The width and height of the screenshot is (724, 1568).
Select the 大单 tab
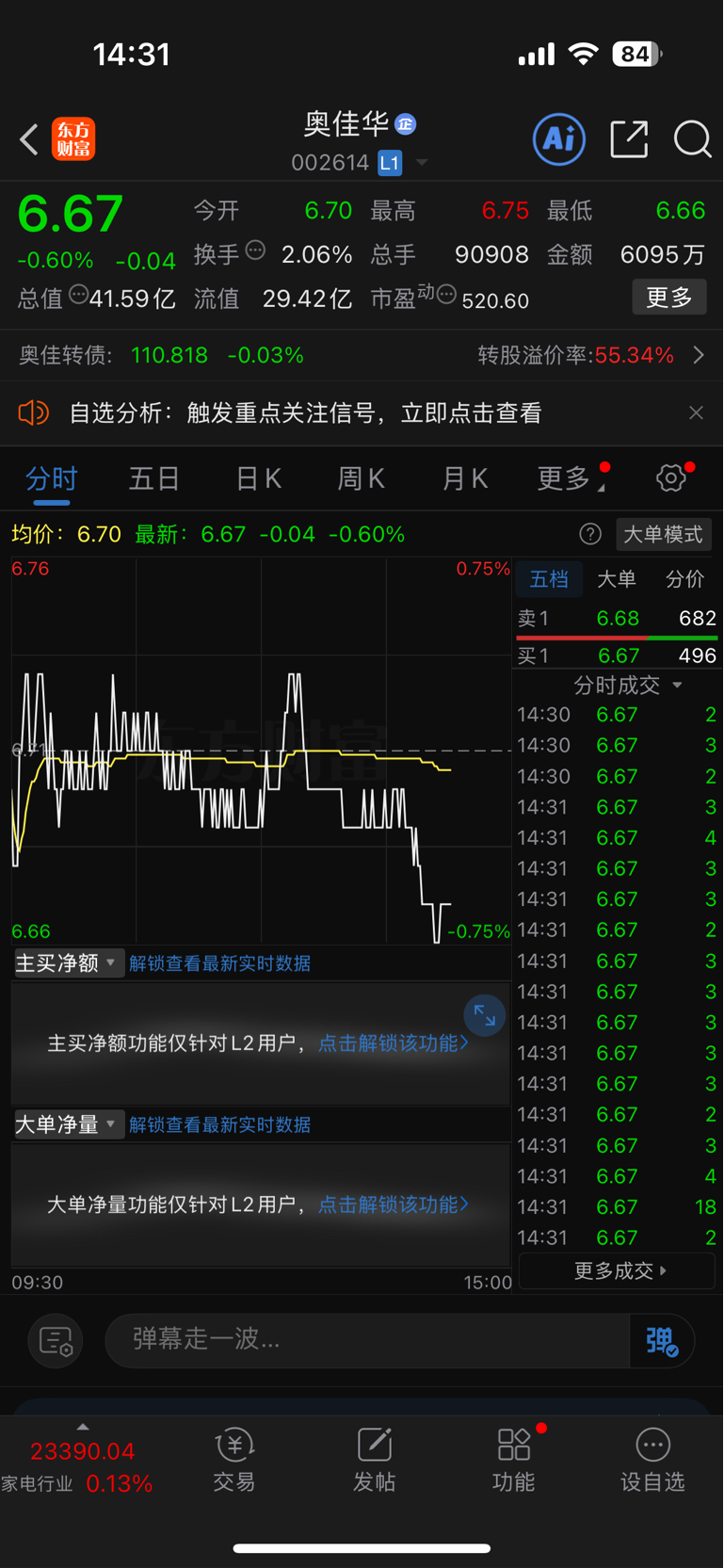coord(617,579)
